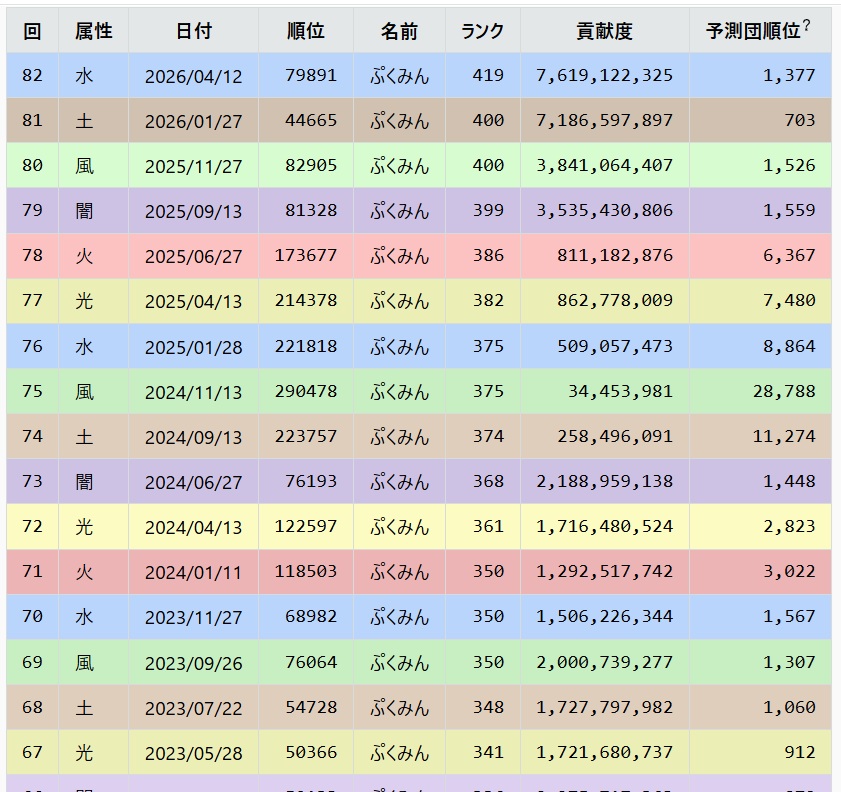Screen dimensions: 841x792
Task: Select the date cell 2025/01/28
Action: 193,346
